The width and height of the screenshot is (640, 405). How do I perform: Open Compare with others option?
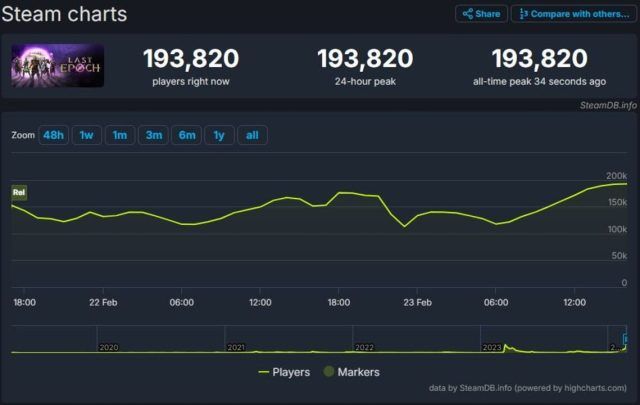pos(574,14)
